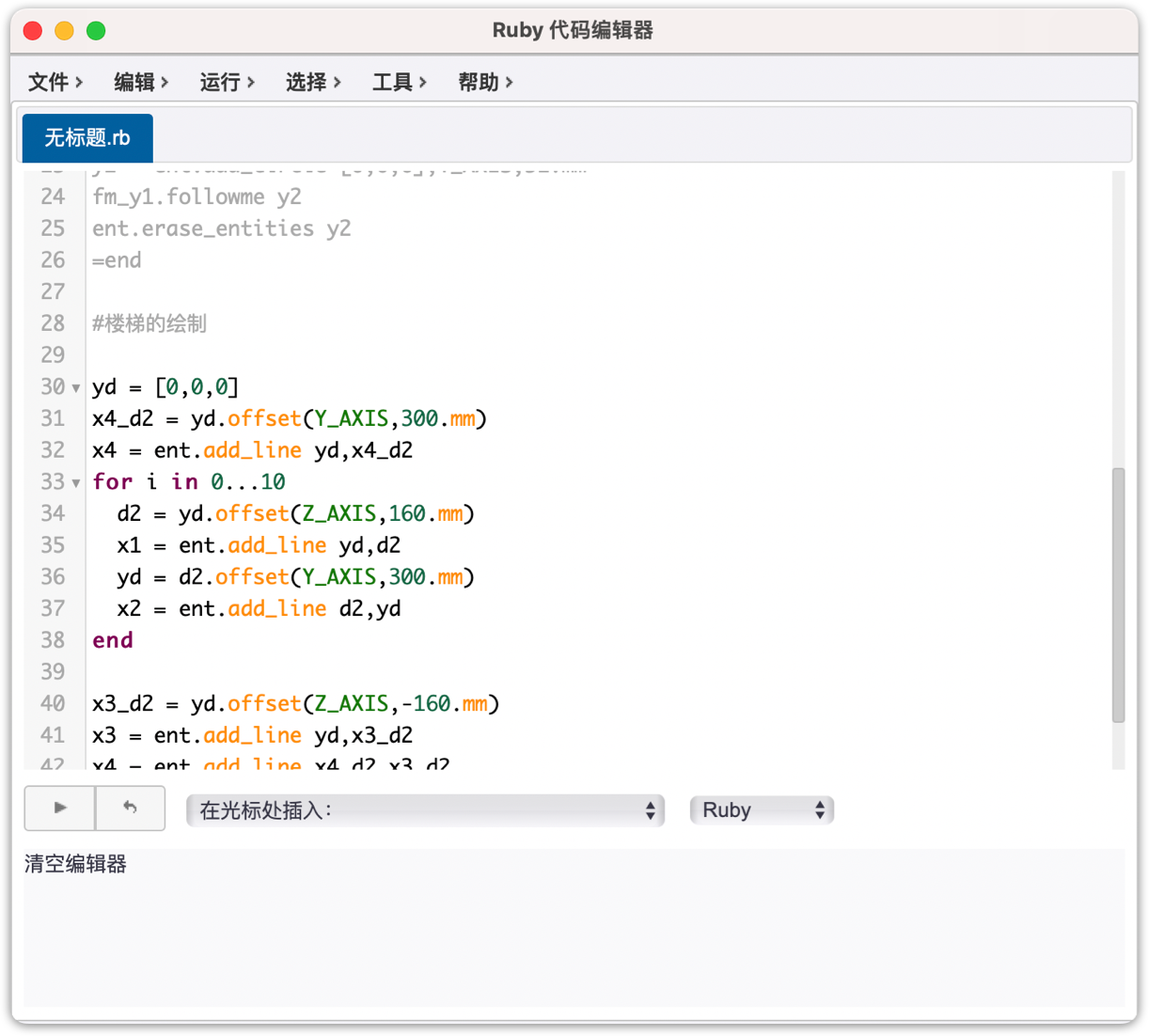Open the 工具 menu
The height and width of the screenshot is (1036, 1149).
pos(400,83)
